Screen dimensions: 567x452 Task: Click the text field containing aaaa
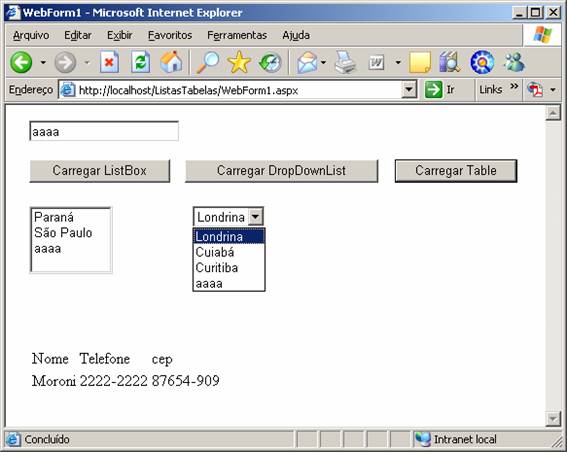pos(104,131)
